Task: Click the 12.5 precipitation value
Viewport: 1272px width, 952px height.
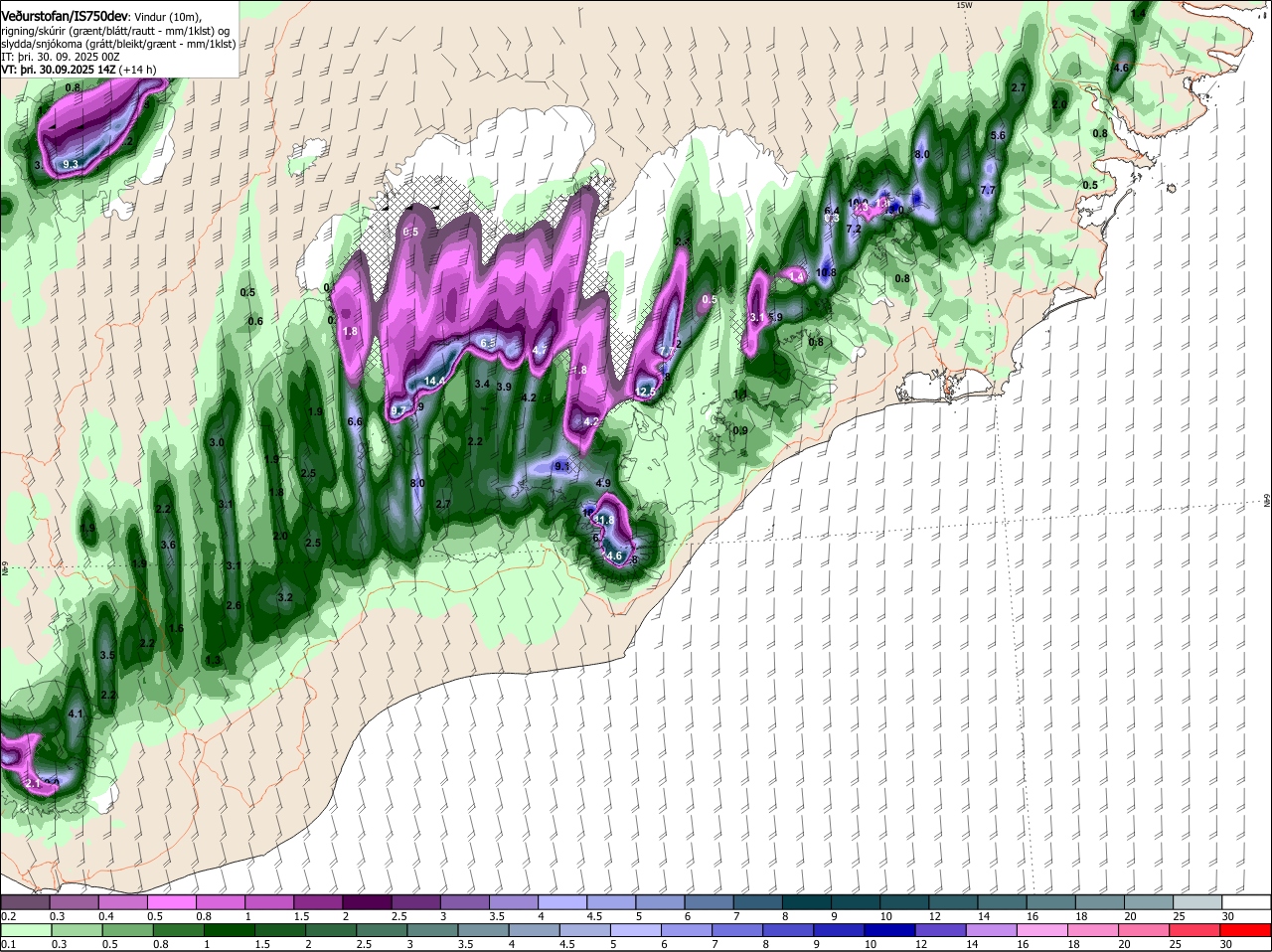Action: [x=645, y=393]
